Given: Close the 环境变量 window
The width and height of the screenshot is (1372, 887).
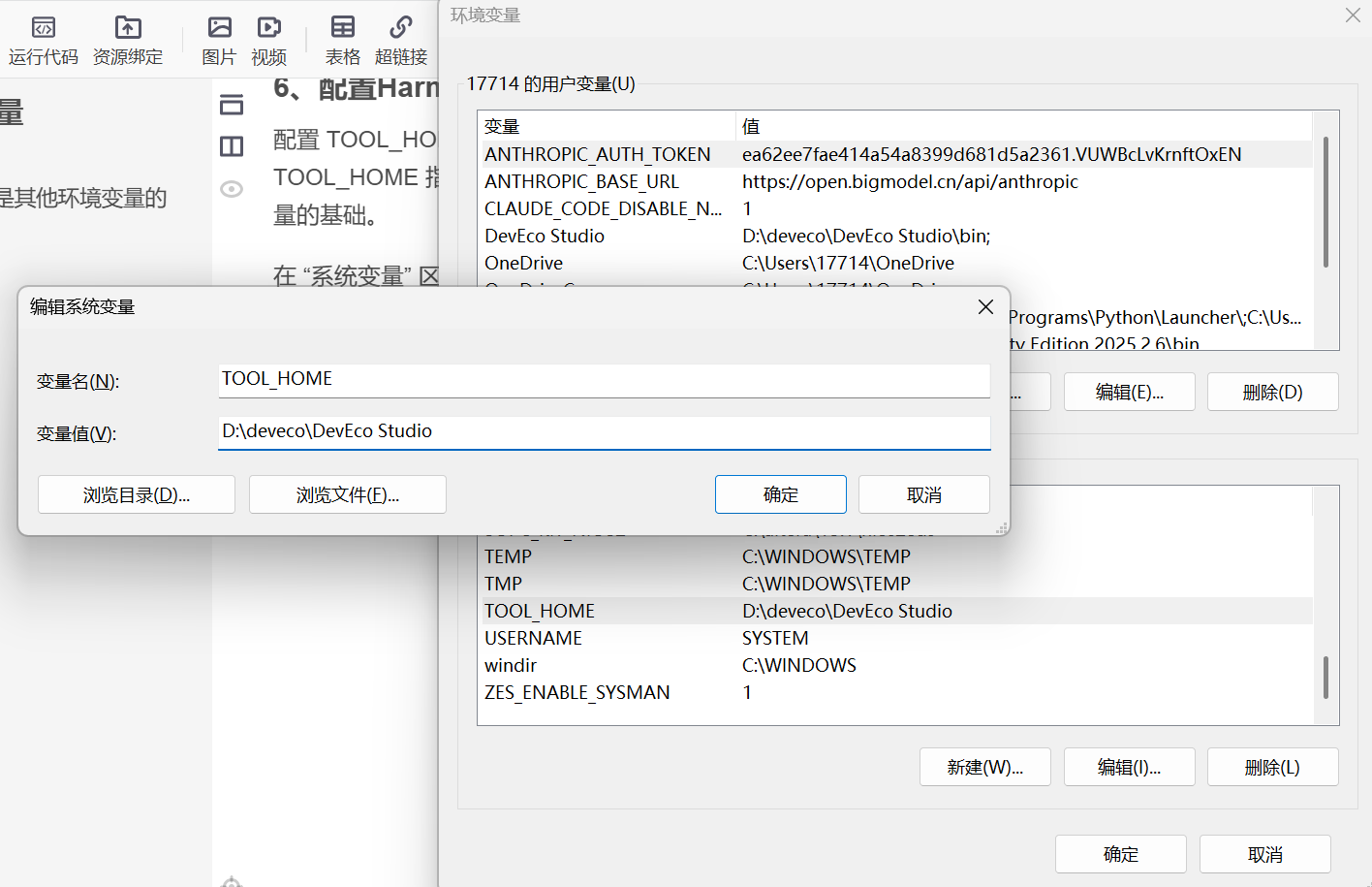Looking at the screenshot, I should (x=1353, y=15).
